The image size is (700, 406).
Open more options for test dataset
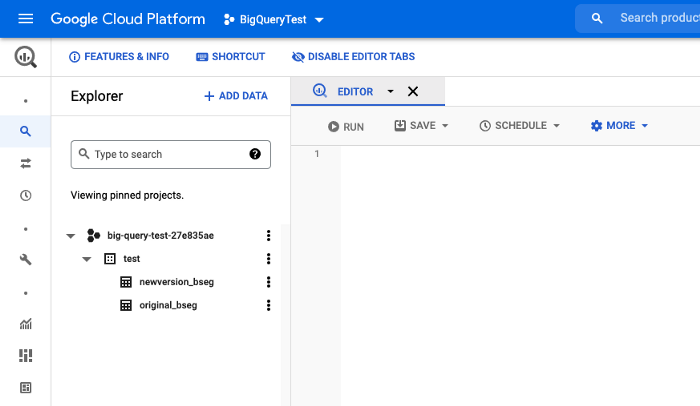tap(268, 258)
